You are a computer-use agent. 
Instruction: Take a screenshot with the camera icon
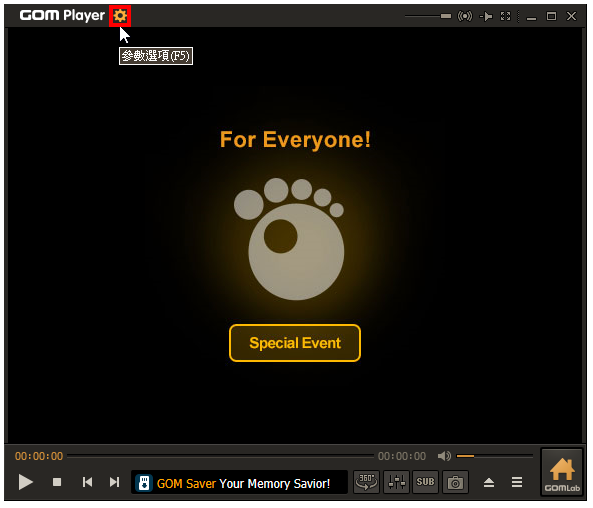pyautogui.click(x=455, y=482)
